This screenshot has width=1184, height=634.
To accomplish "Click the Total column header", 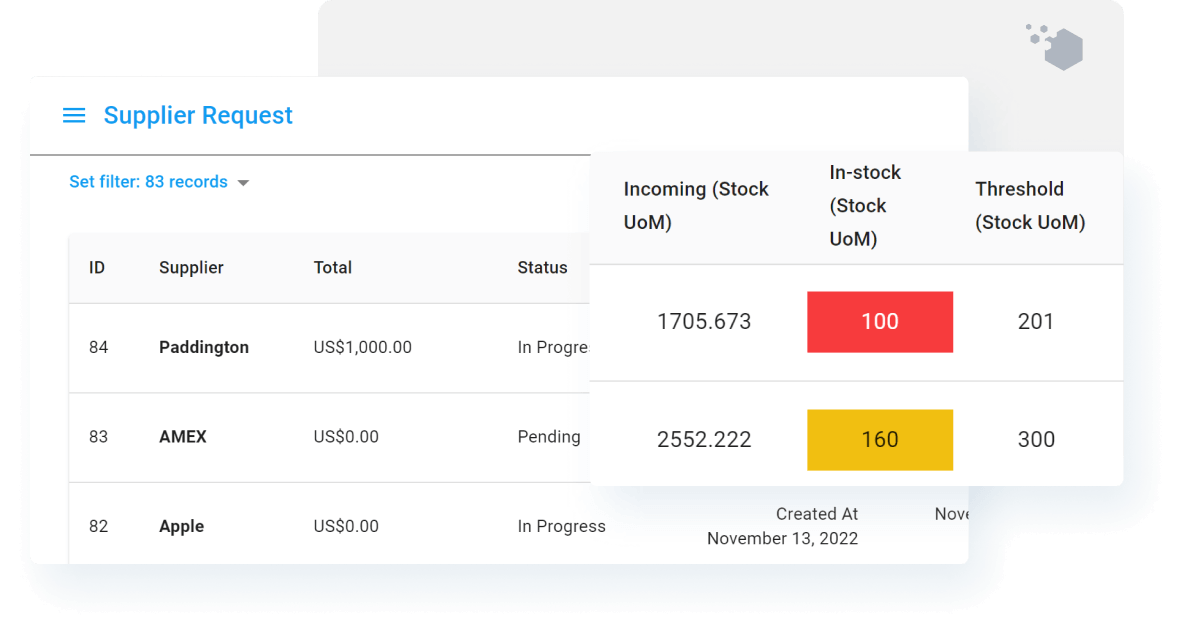I will [x=333, y=268].
